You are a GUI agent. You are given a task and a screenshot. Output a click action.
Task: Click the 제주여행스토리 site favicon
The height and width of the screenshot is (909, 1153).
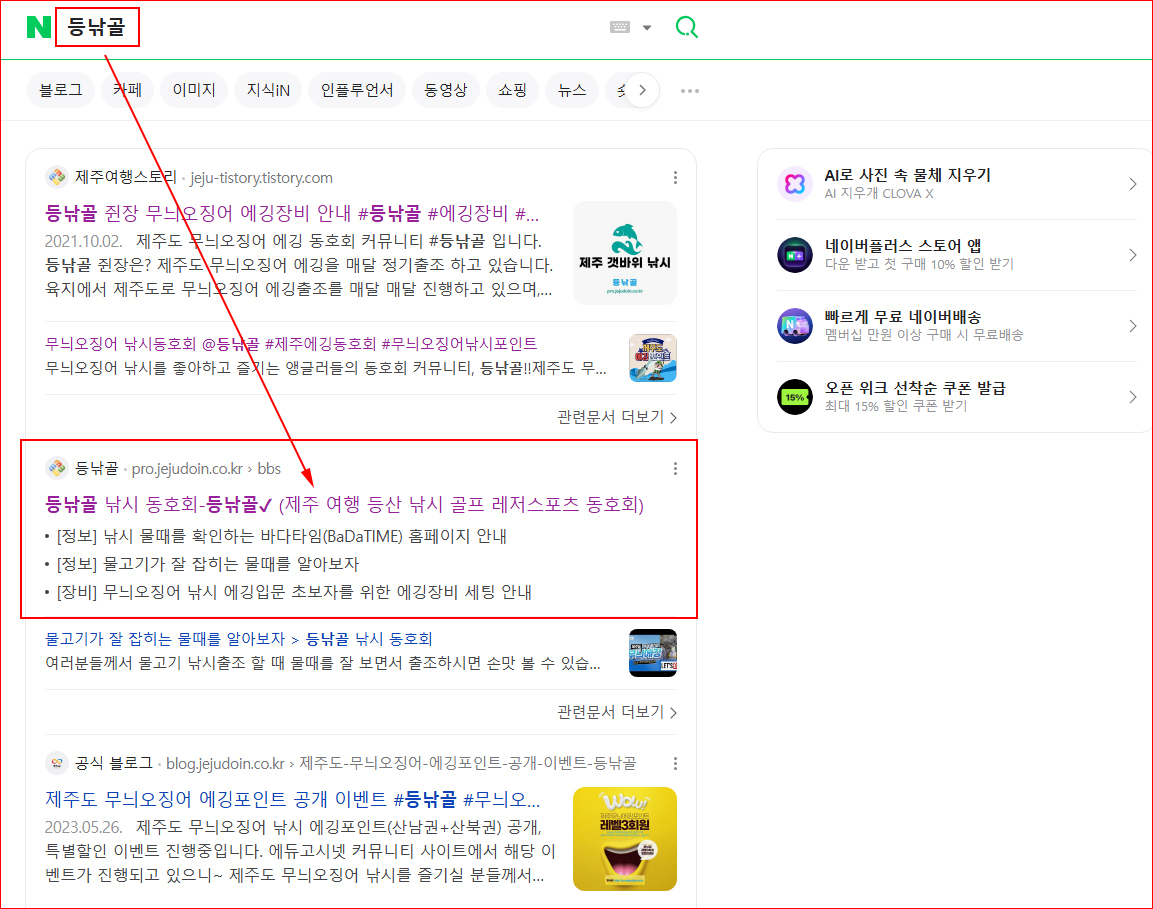pyautogui.click(x=57, y=177)
